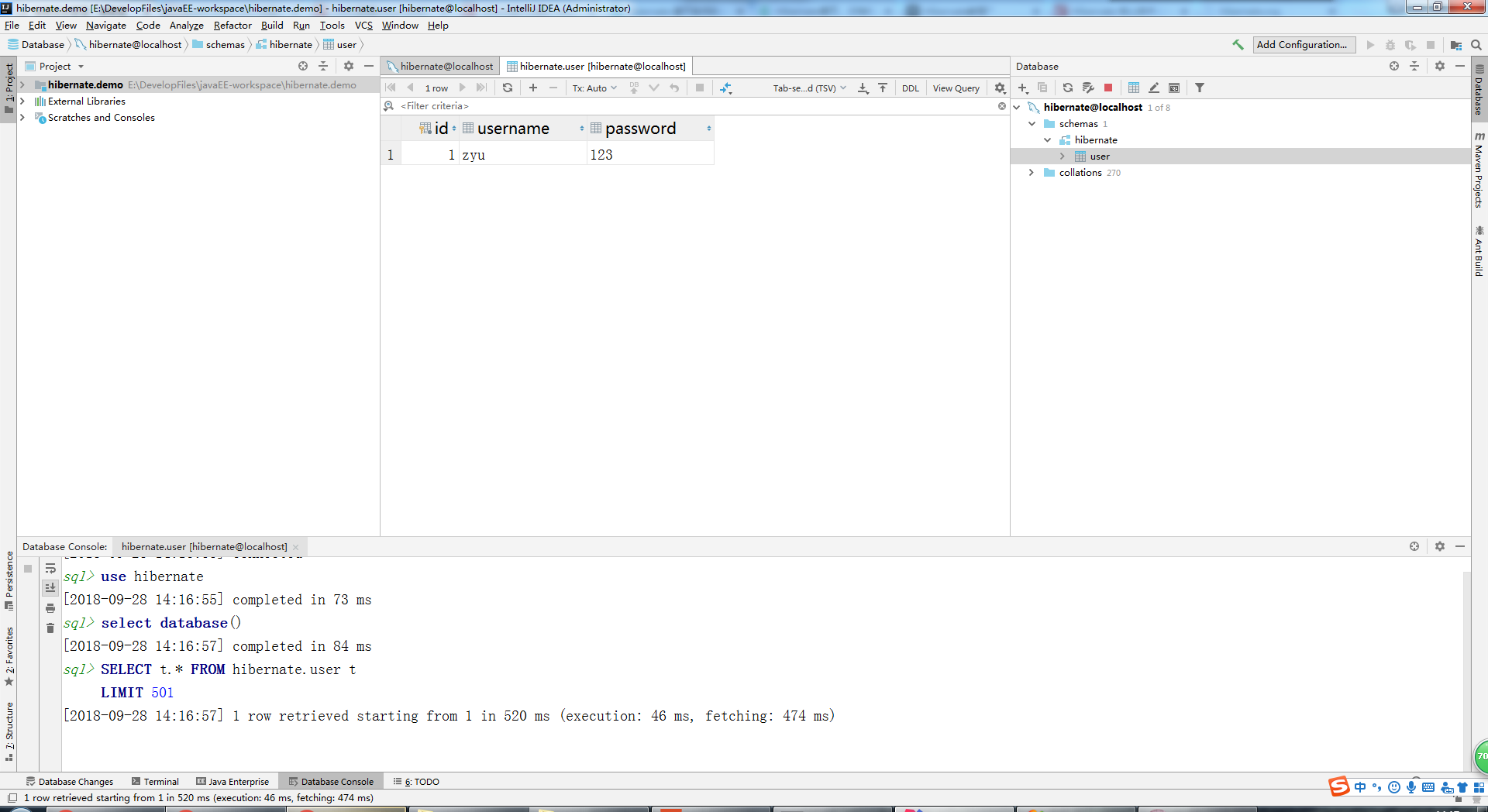Expand the user table node
Screen dimensions: 1488x812
[x=1063, y=157]
